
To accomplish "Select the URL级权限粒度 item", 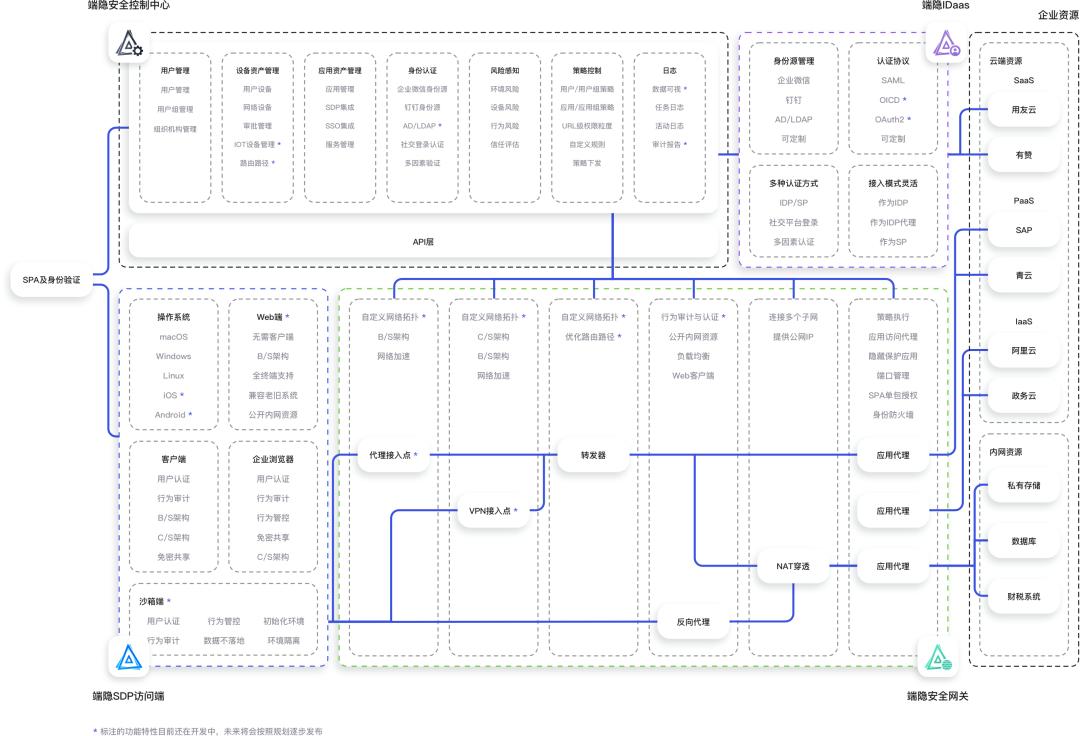I will pos(587,126).
